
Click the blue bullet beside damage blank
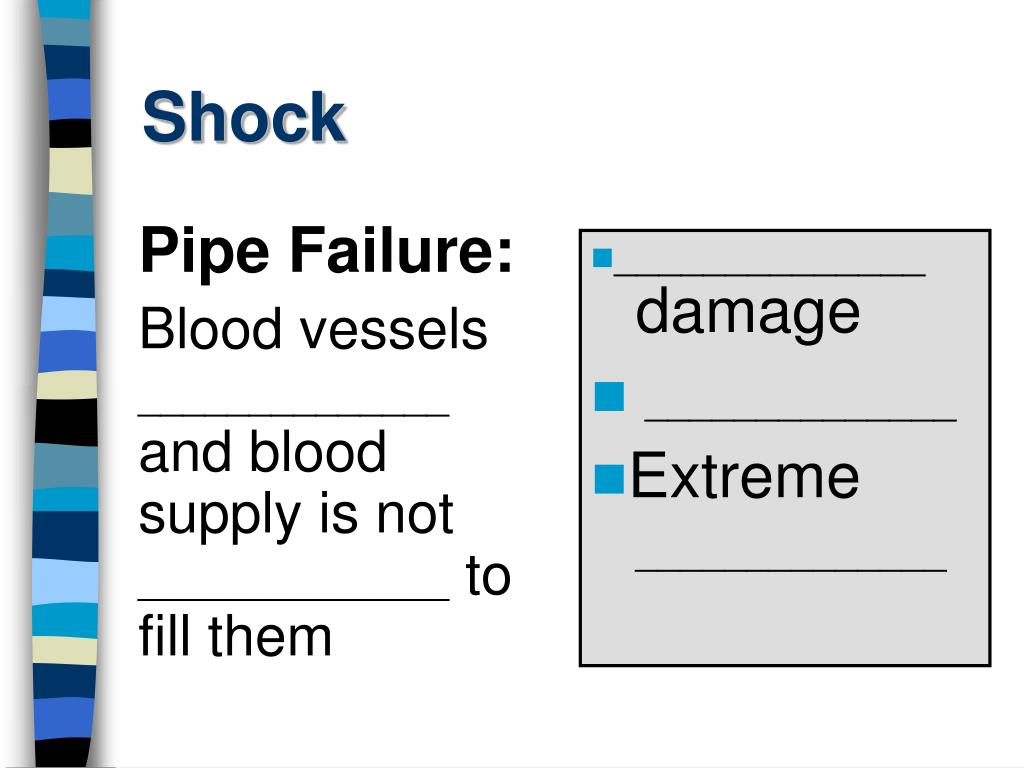pos(602,258)
